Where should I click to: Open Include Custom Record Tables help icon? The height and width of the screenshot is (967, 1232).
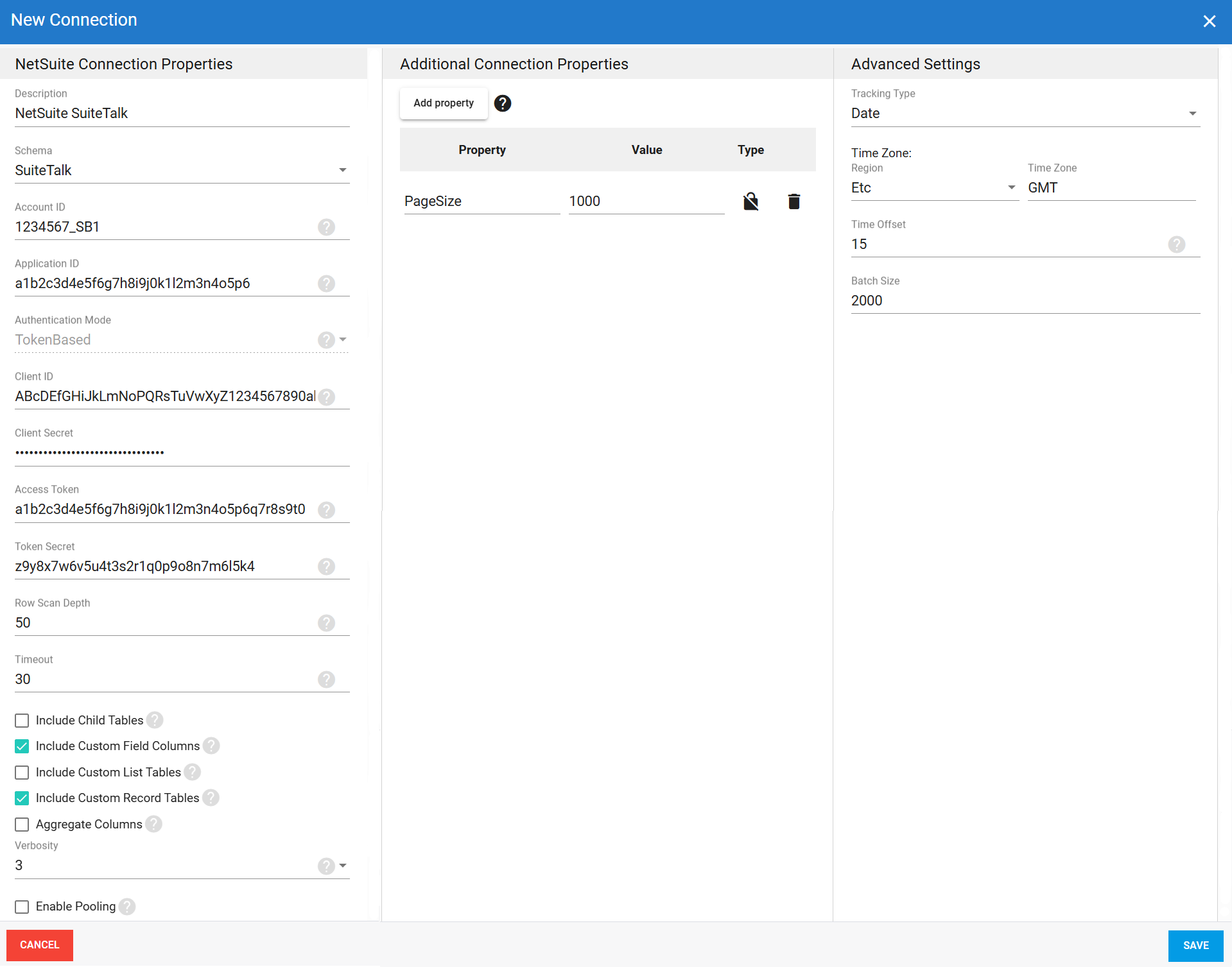pyautogui.click(x=211, y=798)
